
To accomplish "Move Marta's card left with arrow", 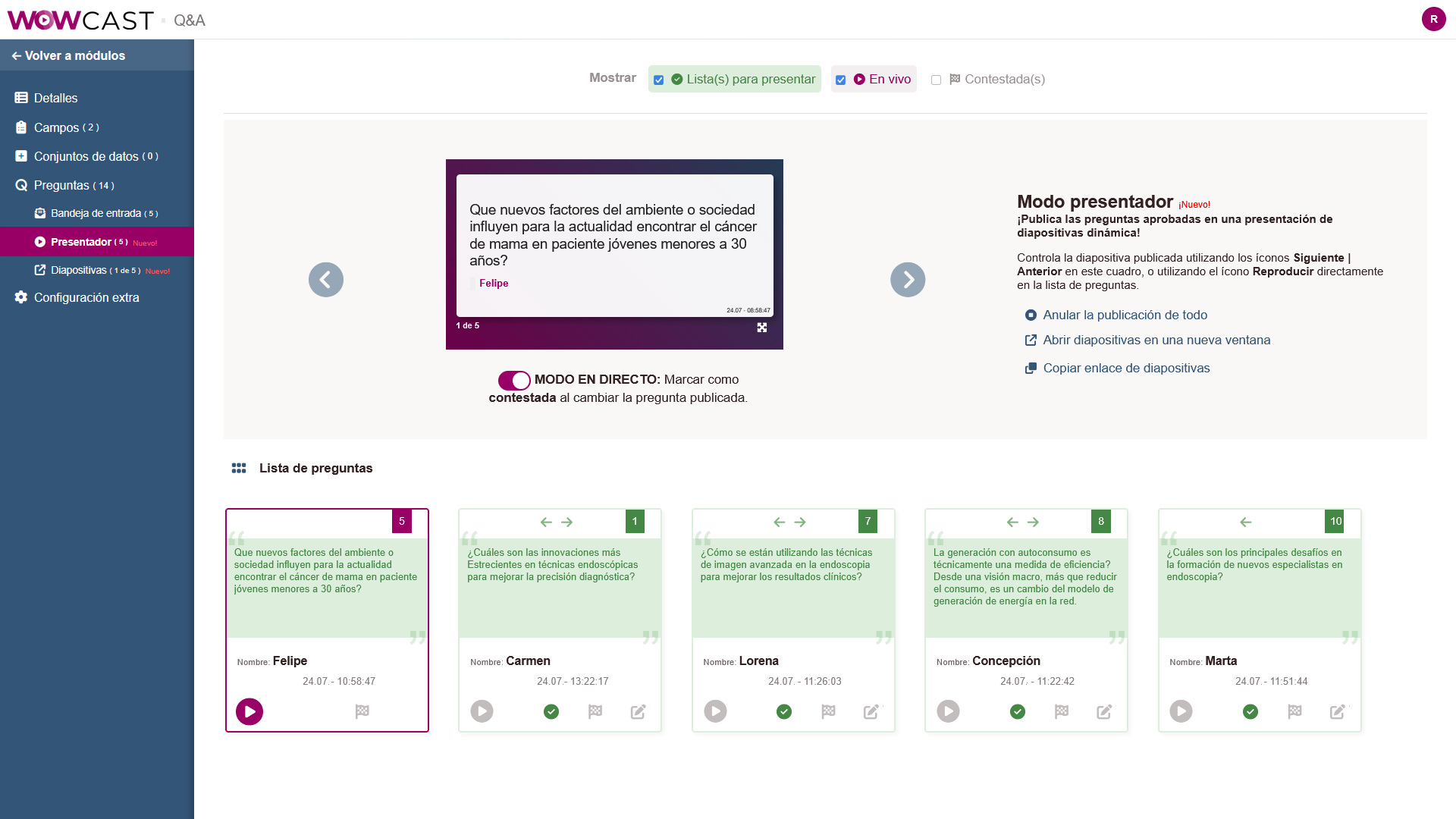I will click(x=1246, y=522).
